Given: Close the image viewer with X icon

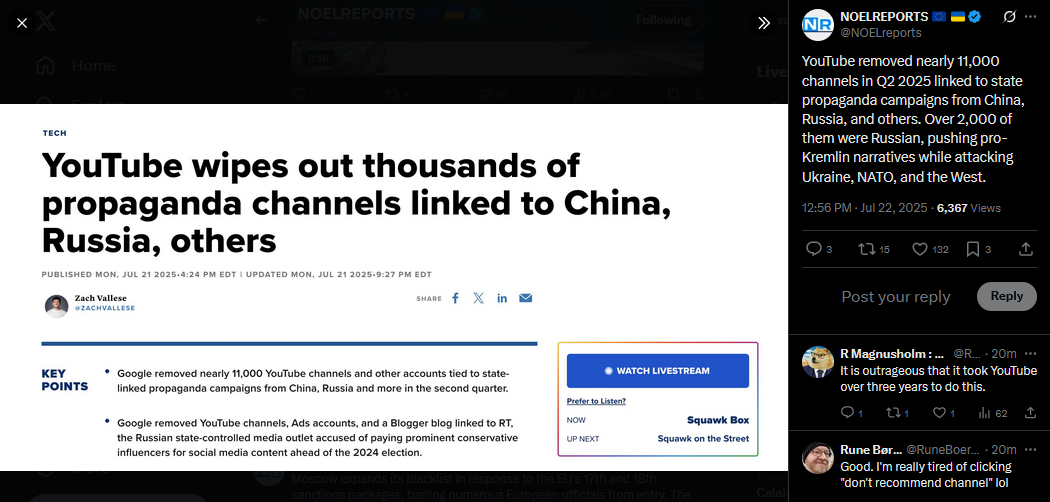Looking at the screenshot, I should [x=22, y=23].
